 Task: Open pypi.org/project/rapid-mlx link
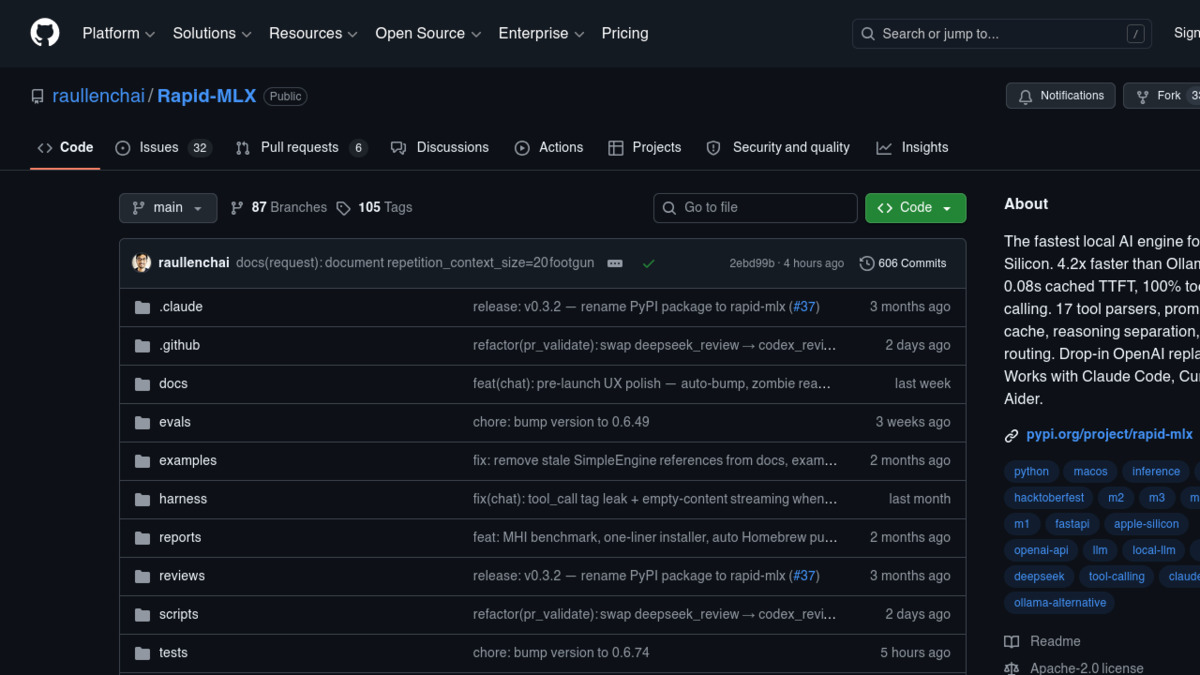click(1109, 435)
